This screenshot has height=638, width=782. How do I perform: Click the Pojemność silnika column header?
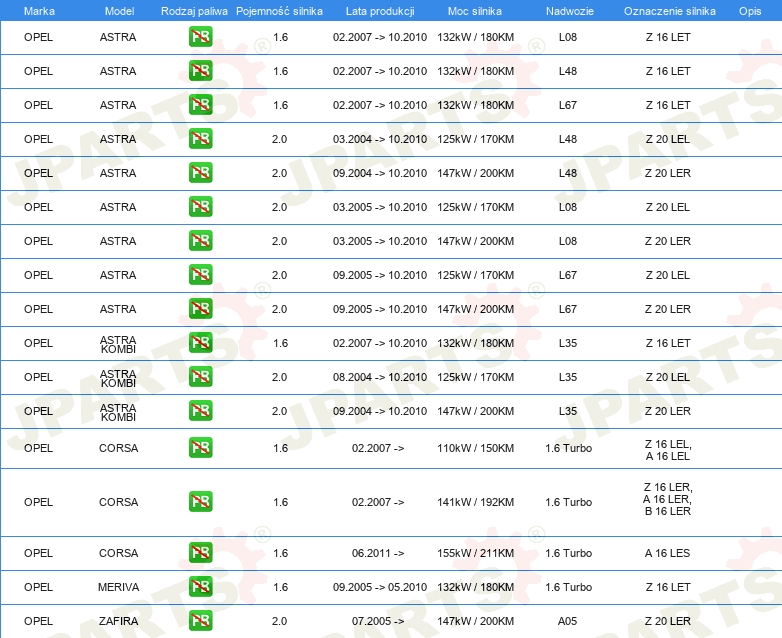click(279, 11)
